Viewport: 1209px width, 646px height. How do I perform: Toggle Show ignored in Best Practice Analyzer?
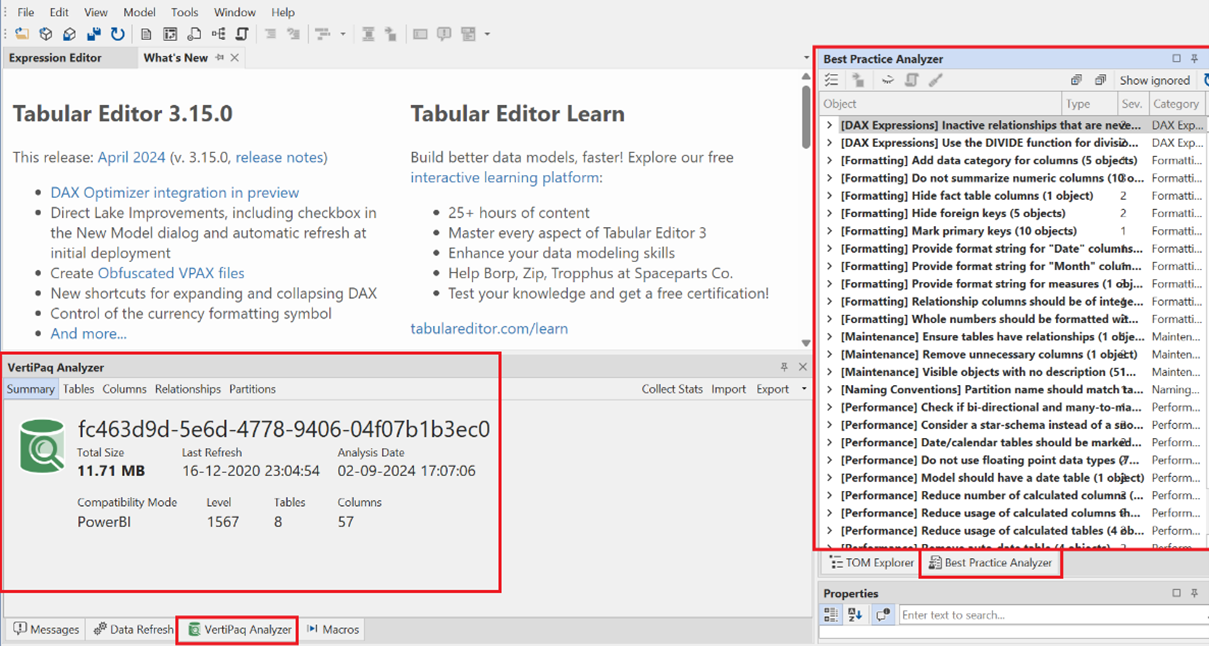(1155, 79)
